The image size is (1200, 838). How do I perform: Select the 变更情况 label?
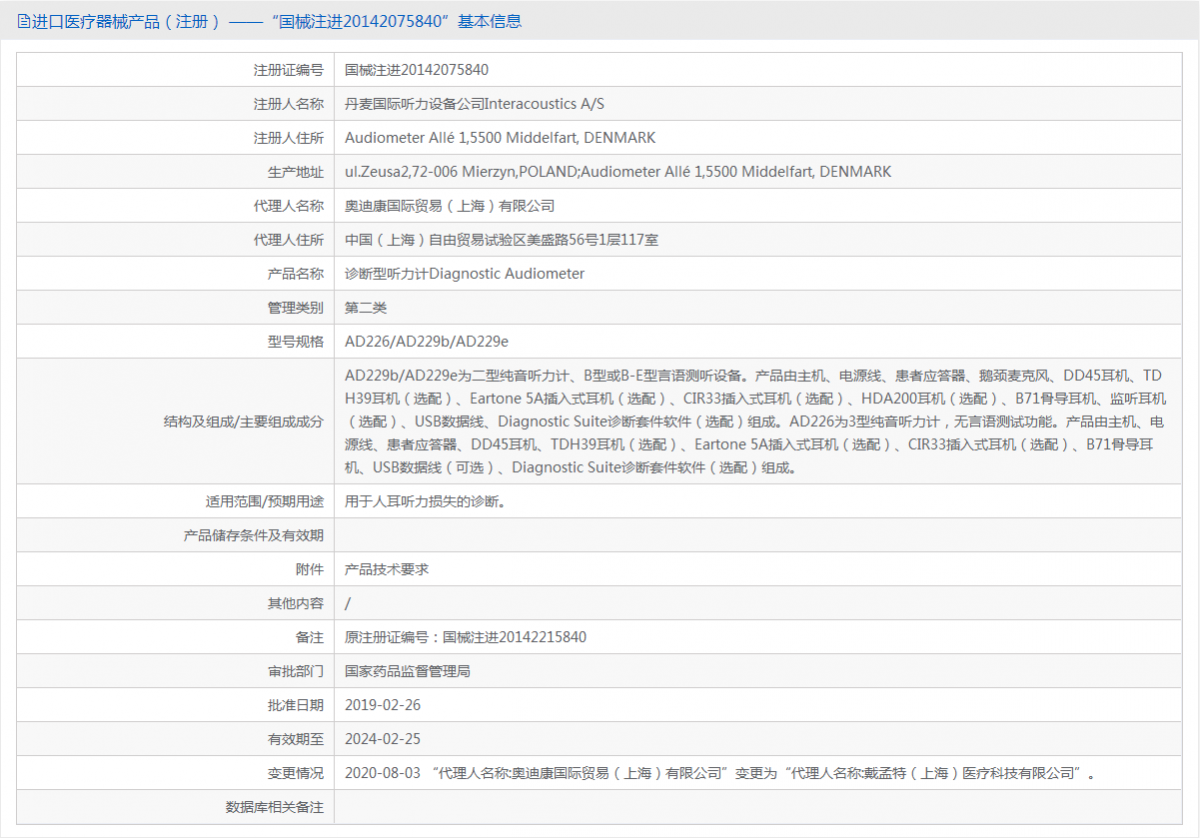[x=296, y=774]
